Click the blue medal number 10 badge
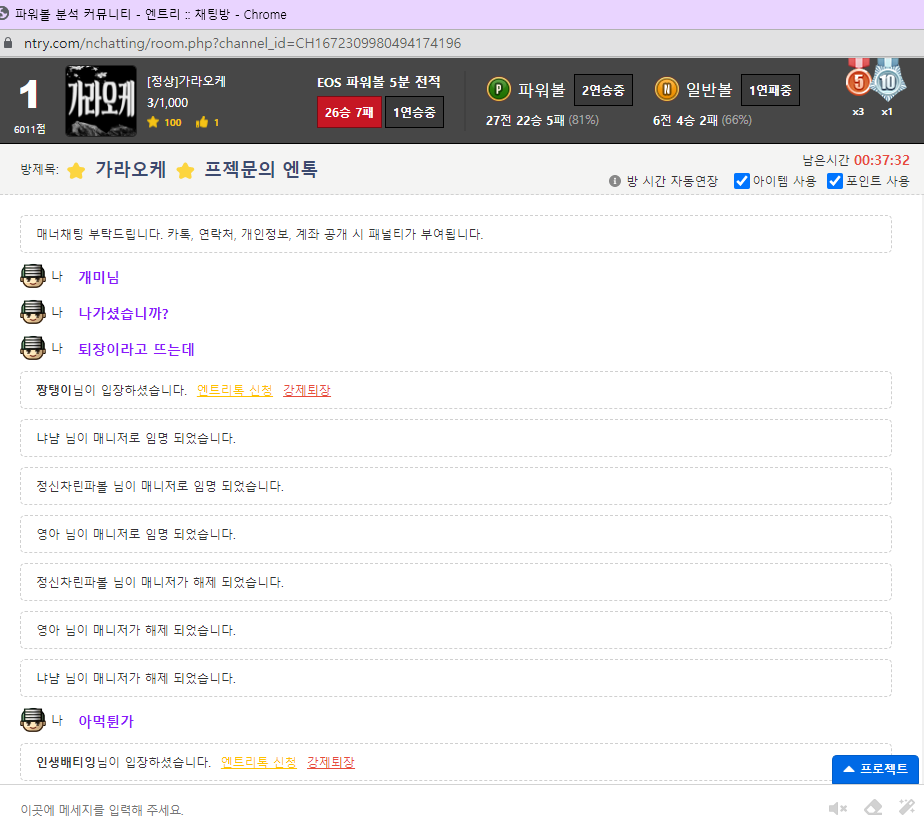The height and width of the screenshot is (826, 924). [x=887, y=80]
